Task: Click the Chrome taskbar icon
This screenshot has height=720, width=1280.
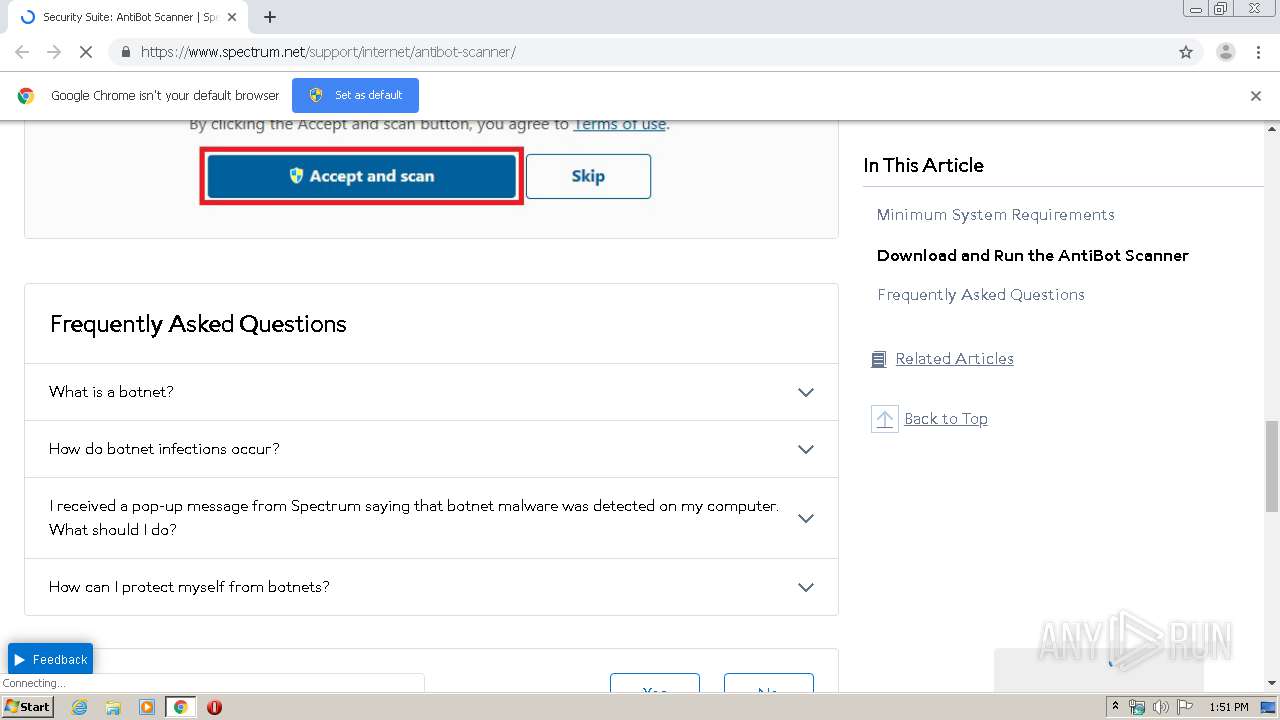Action: click(180, 707)
